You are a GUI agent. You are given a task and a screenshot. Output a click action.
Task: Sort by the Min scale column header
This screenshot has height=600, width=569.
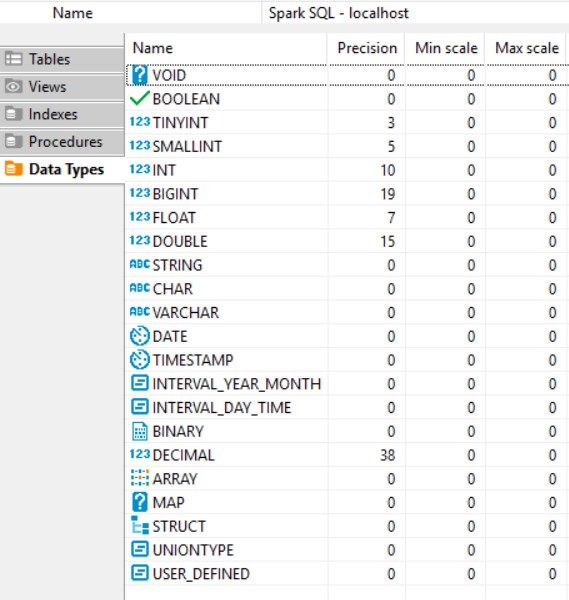pyautogui.click(x=445, y=48)
